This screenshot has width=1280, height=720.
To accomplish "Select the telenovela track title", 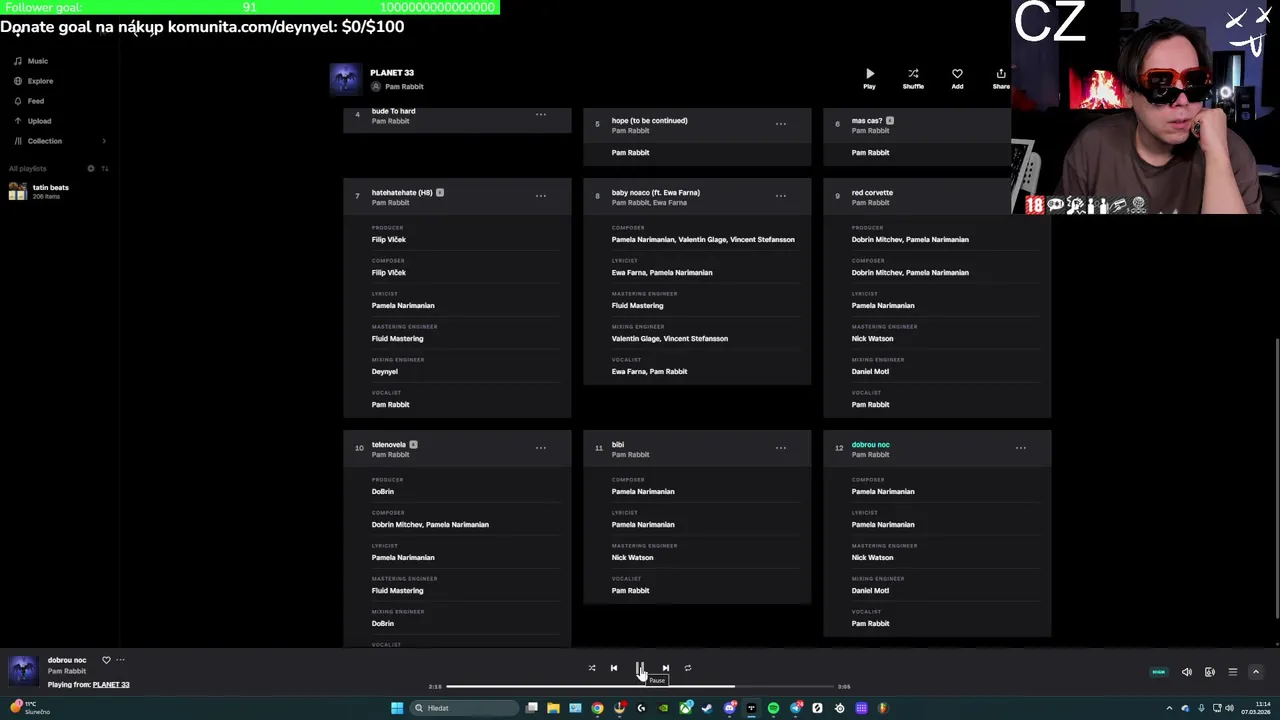I will (x=389, y=445).
